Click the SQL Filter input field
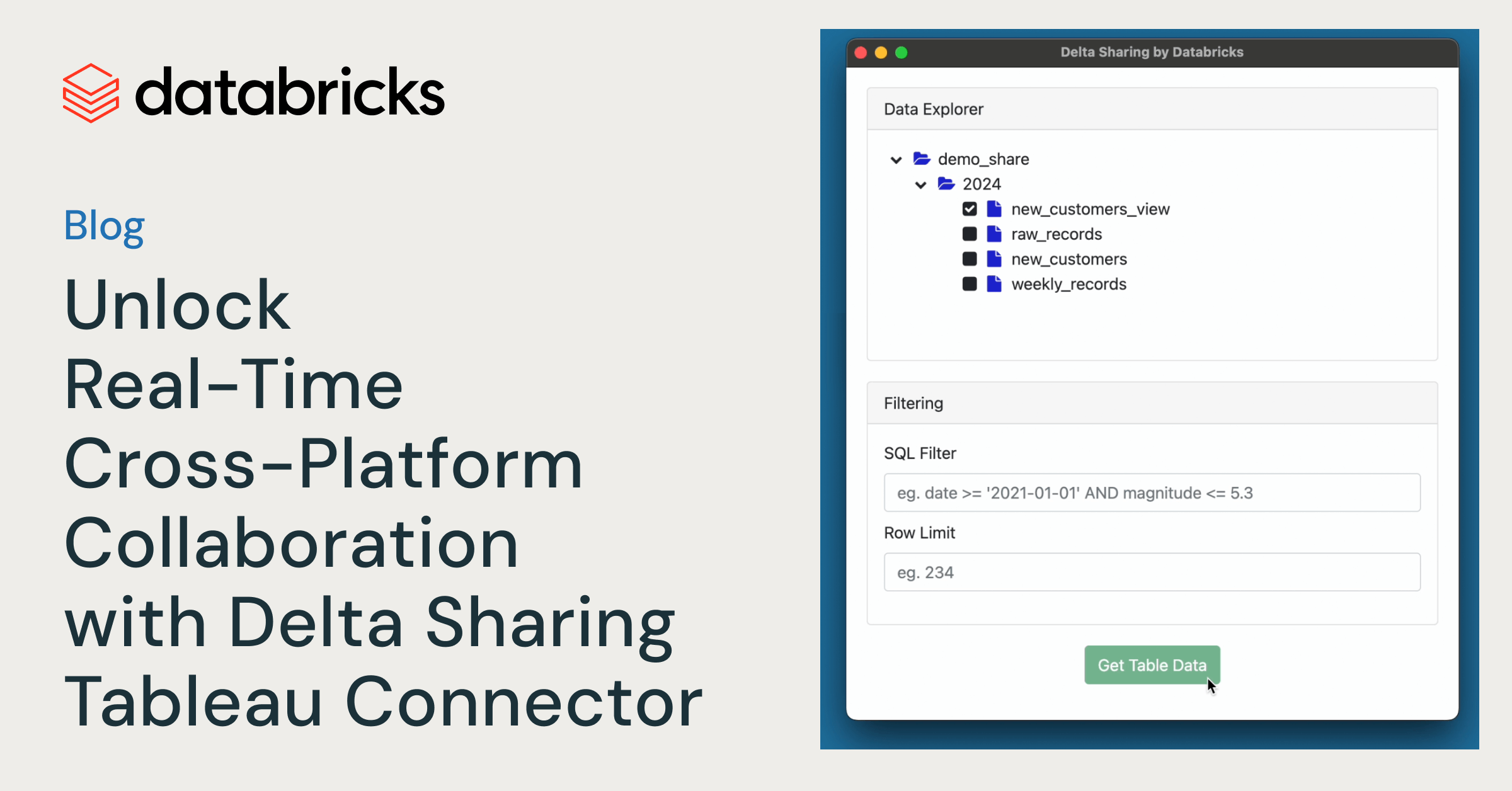The height and width of the screenshot is (791, 1512). coord(1150,492)
